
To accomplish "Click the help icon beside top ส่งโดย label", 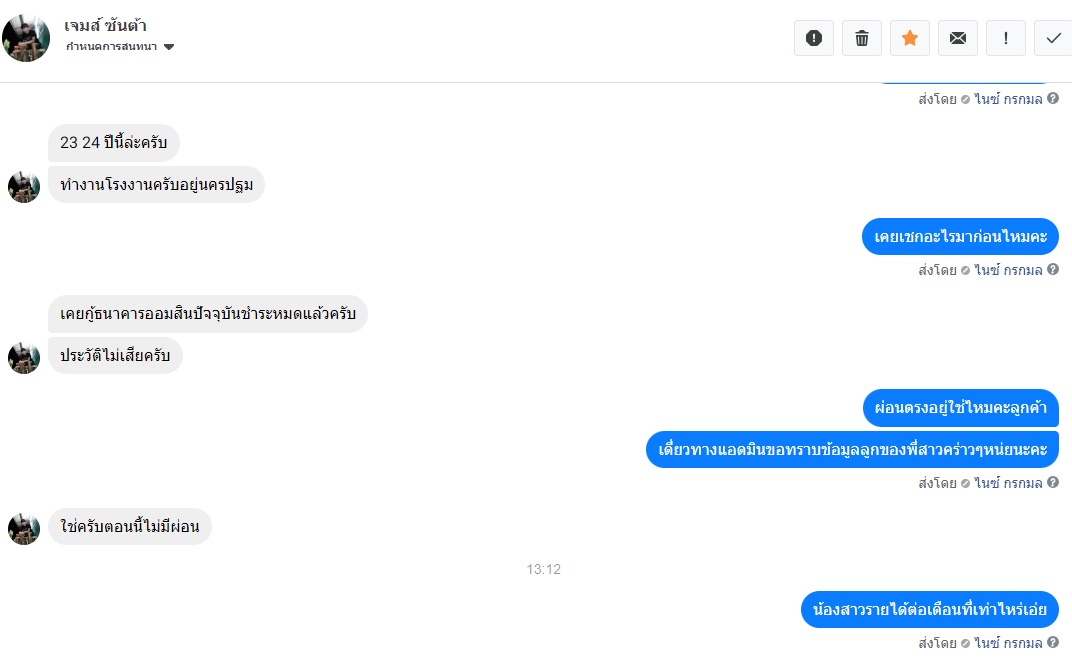I will pos(1053,98).
